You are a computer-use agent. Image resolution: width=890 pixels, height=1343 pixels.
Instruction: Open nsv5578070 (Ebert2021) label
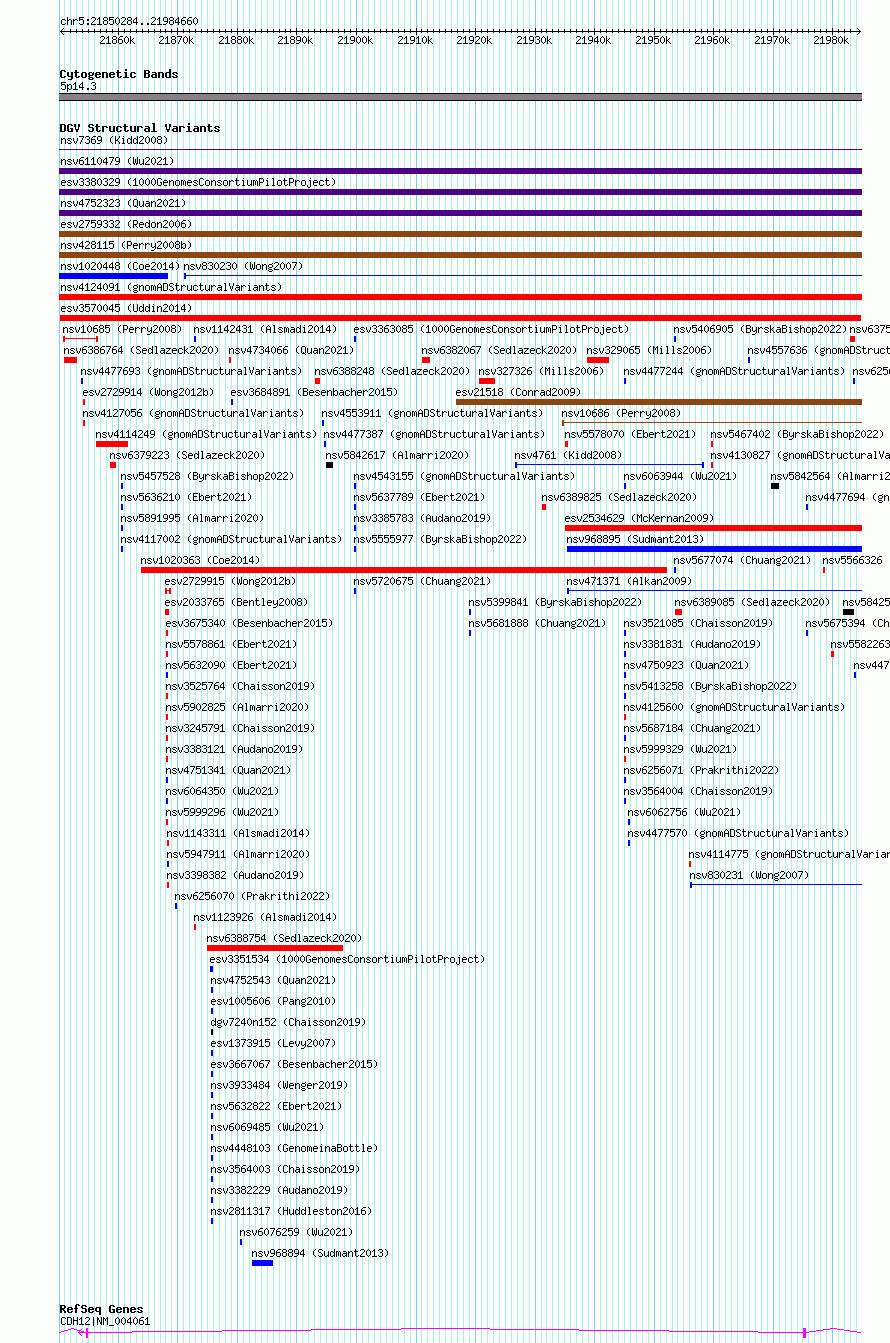630,434
